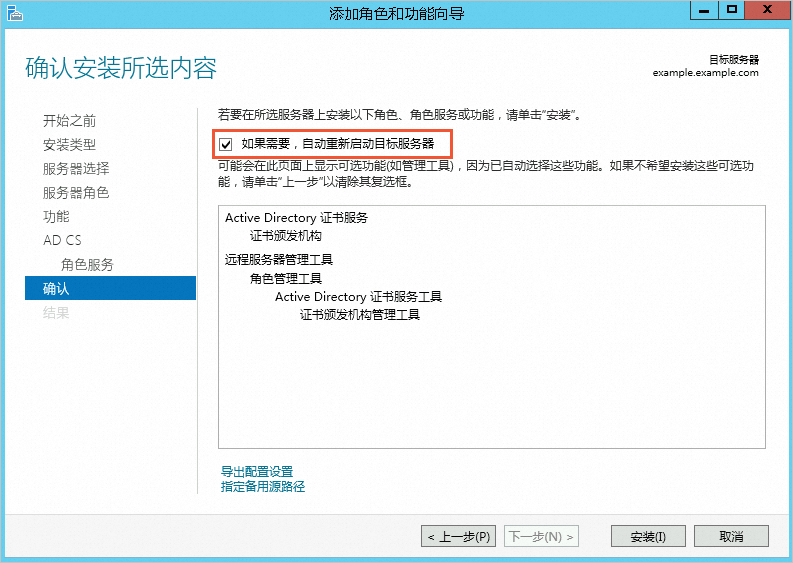This screenshot has width=793, height=563.
Task: Select the AD CS step in sidebar
Action: (x=62, y=240)
